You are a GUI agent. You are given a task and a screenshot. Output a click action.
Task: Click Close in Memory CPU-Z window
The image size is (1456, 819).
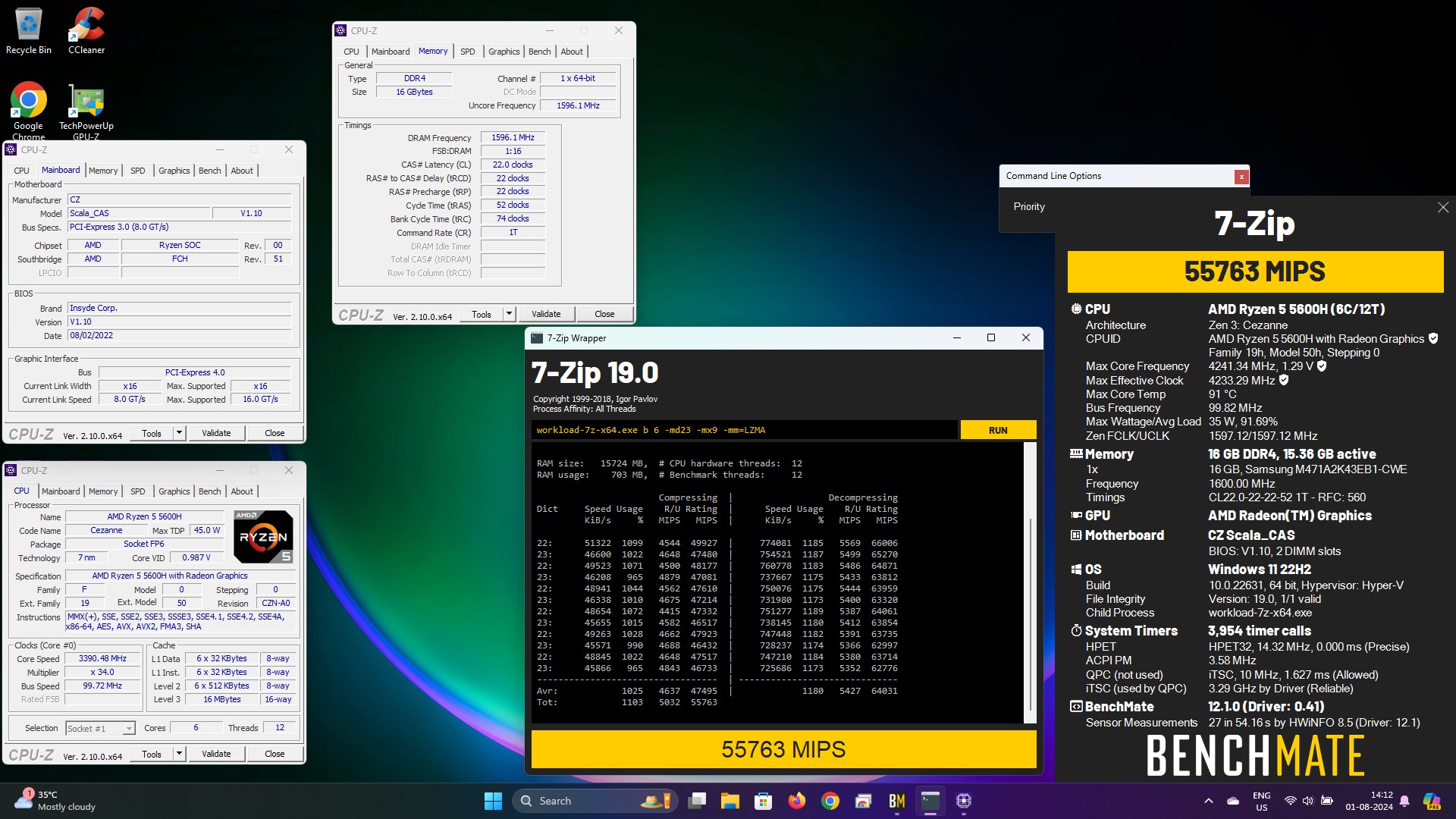point(604,314)
